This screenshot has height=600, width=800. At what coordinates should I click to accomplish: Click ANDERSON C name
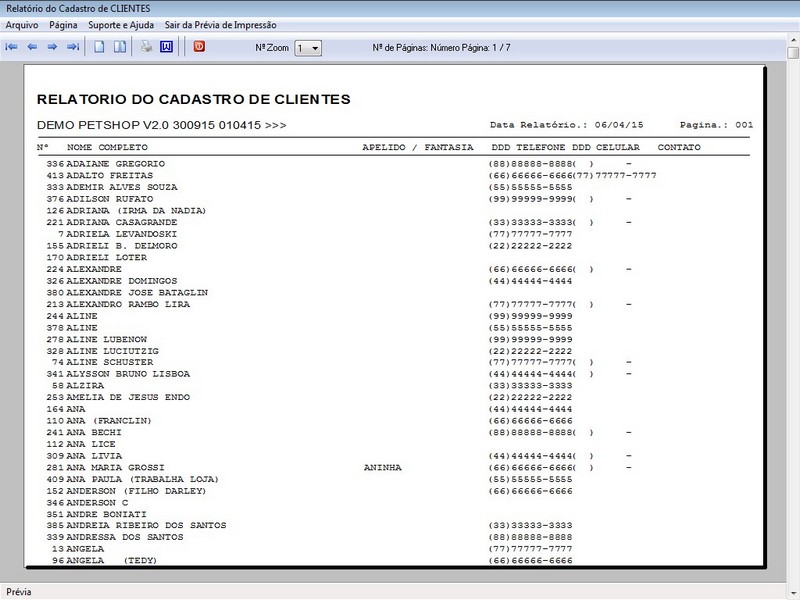pos(97,503)
